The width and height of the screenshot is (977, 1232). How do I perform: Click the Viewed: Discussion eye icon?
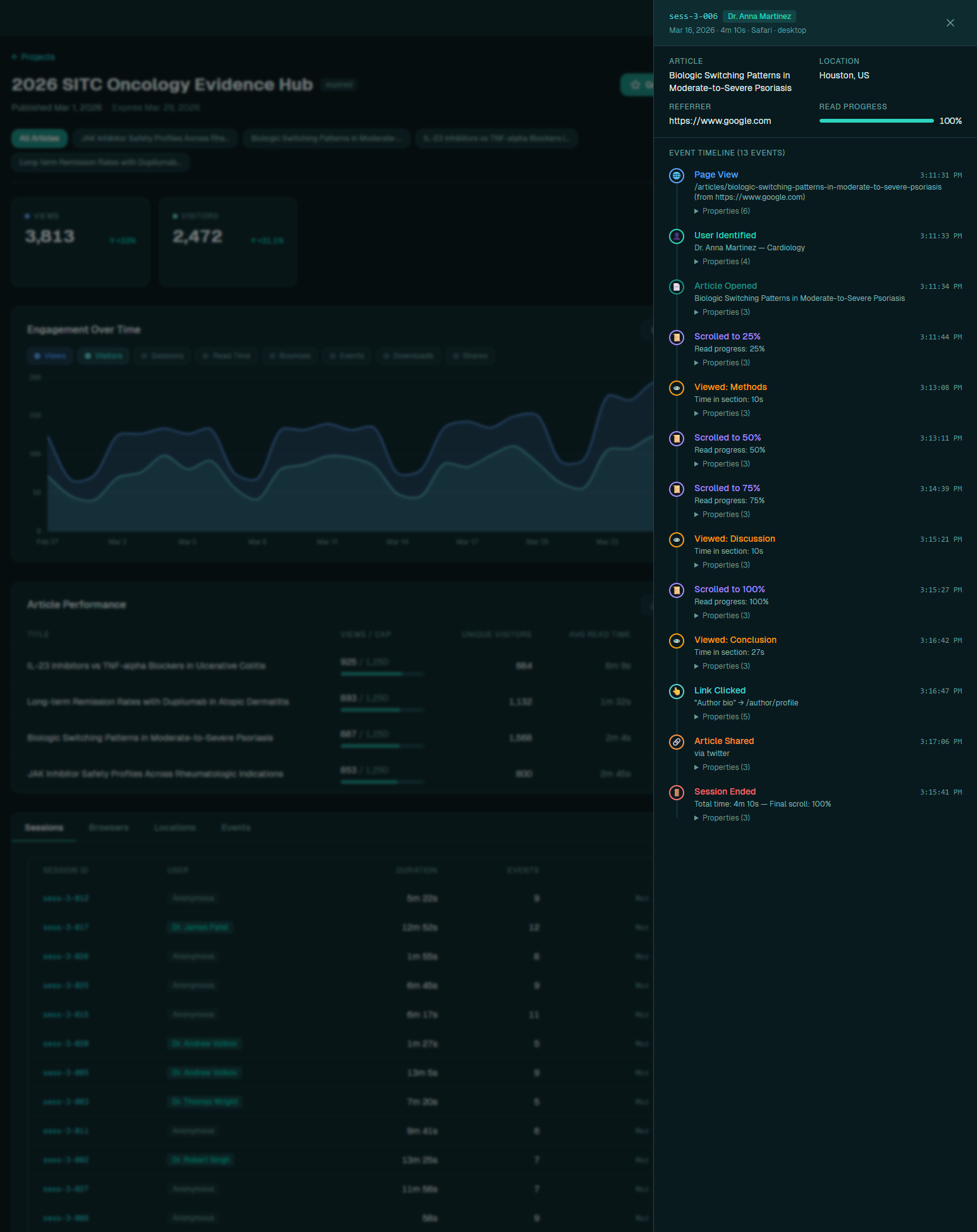tap(677, 540)
